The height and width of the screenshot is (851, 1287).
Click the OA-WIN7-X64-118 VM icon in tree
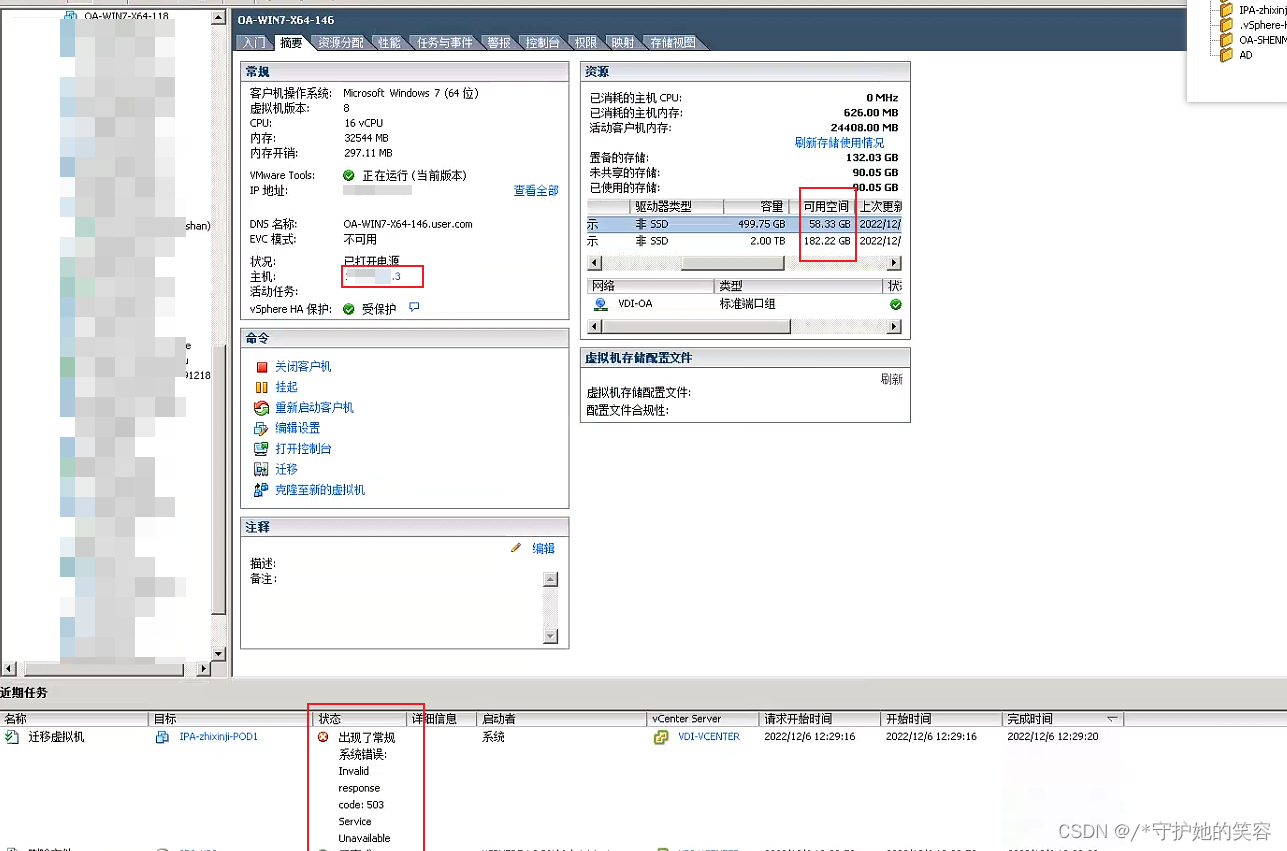70,17
